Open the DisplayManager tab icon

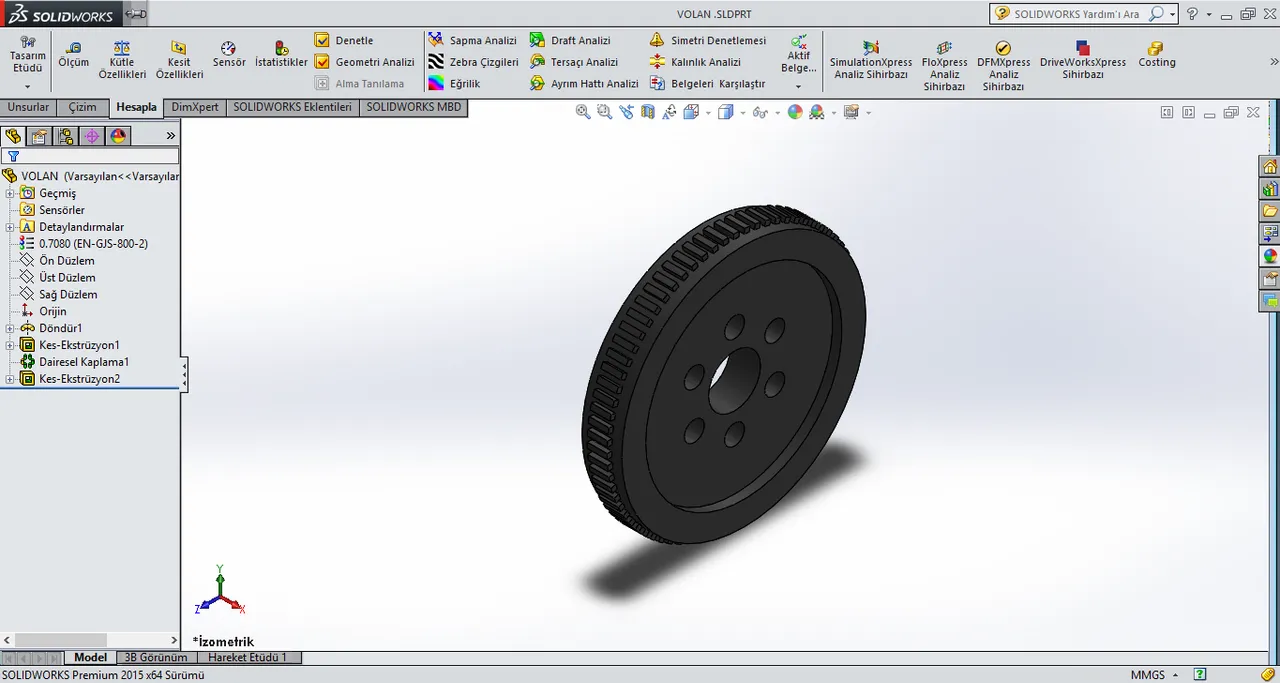tap(117, 136)
